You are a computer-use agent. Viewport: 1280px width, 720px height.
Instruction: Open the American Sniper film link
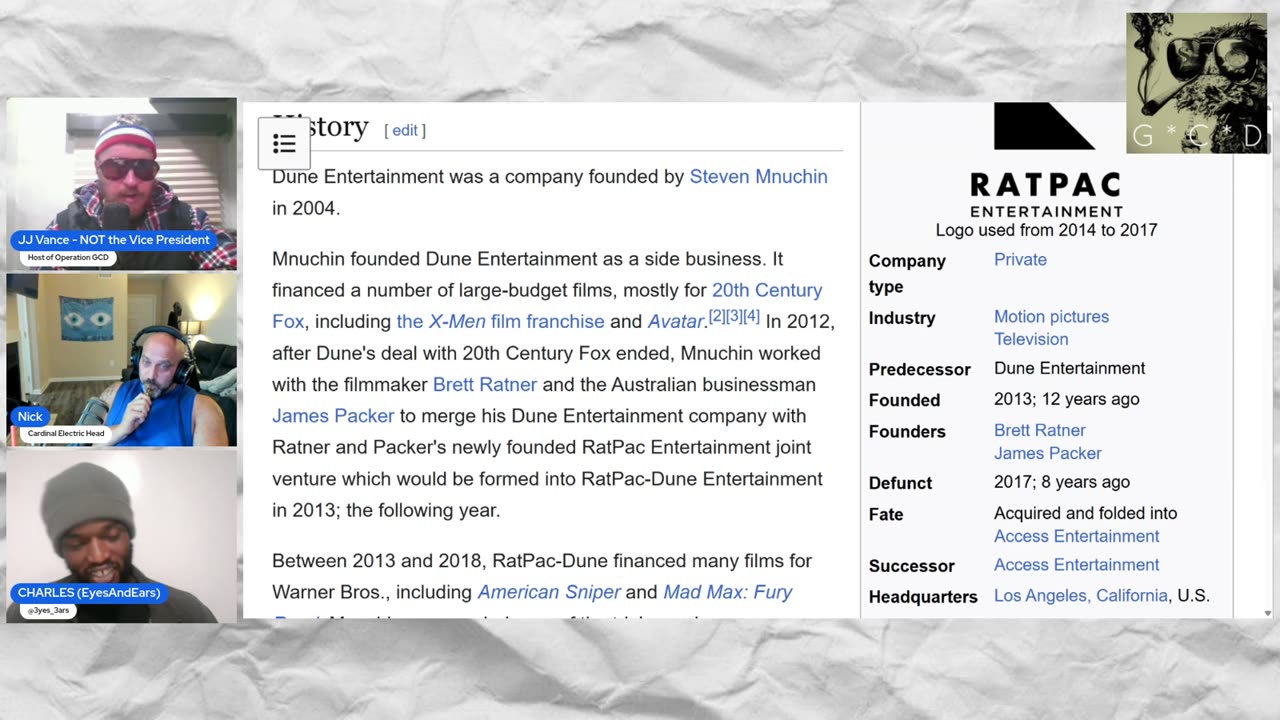pos(549,592)
